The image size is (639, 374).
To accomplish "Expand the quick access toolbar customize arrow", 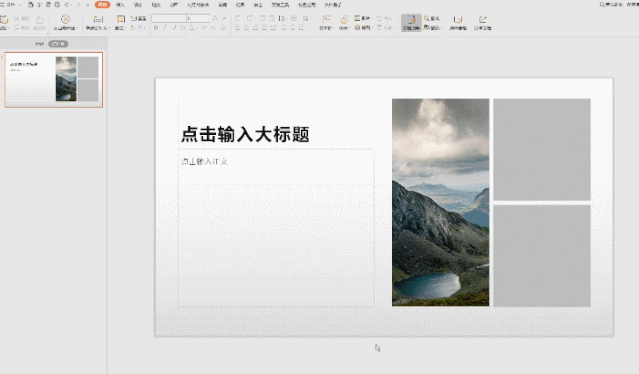I will click(x=88, y=5).
